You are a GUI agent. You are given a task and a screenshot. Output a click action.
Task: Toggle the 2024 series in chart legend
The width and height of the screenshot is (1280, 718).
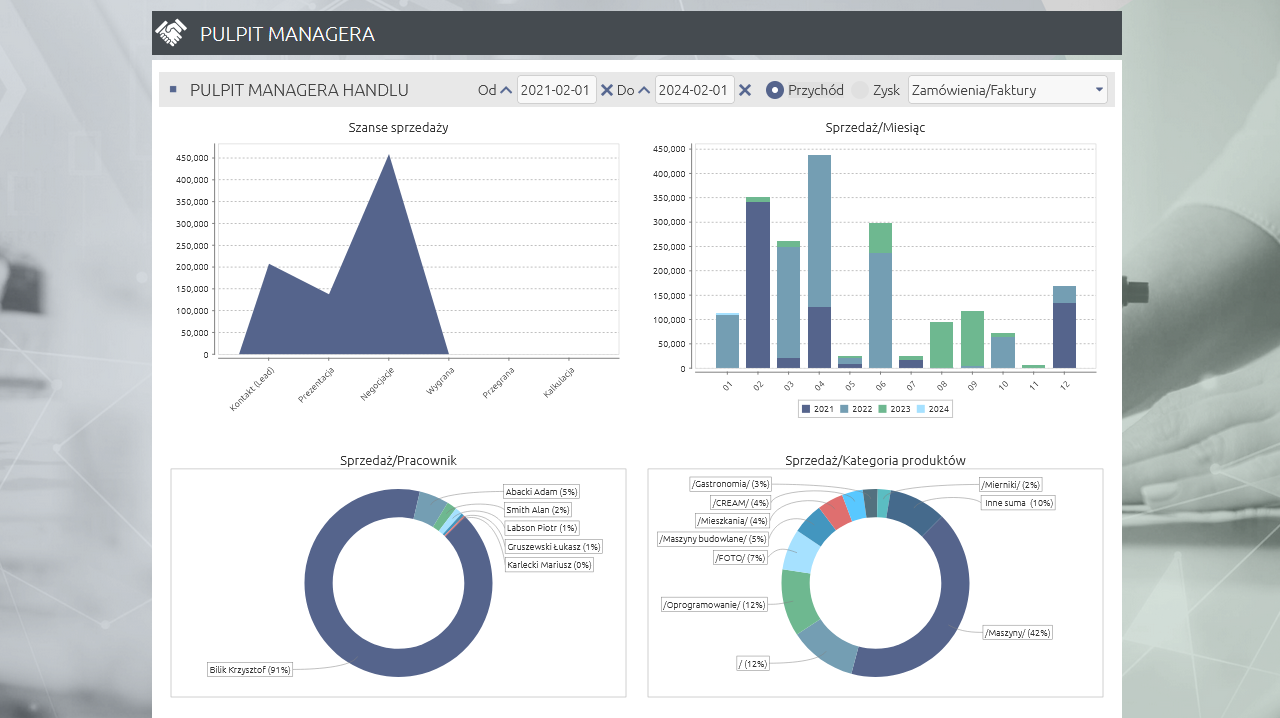(932, 409)
